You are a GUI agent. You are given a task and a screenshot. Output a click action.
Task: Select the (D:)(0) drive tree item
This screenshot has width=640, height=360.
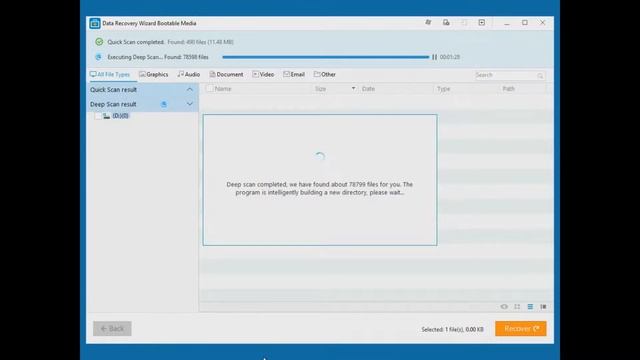tap(120, 116)
